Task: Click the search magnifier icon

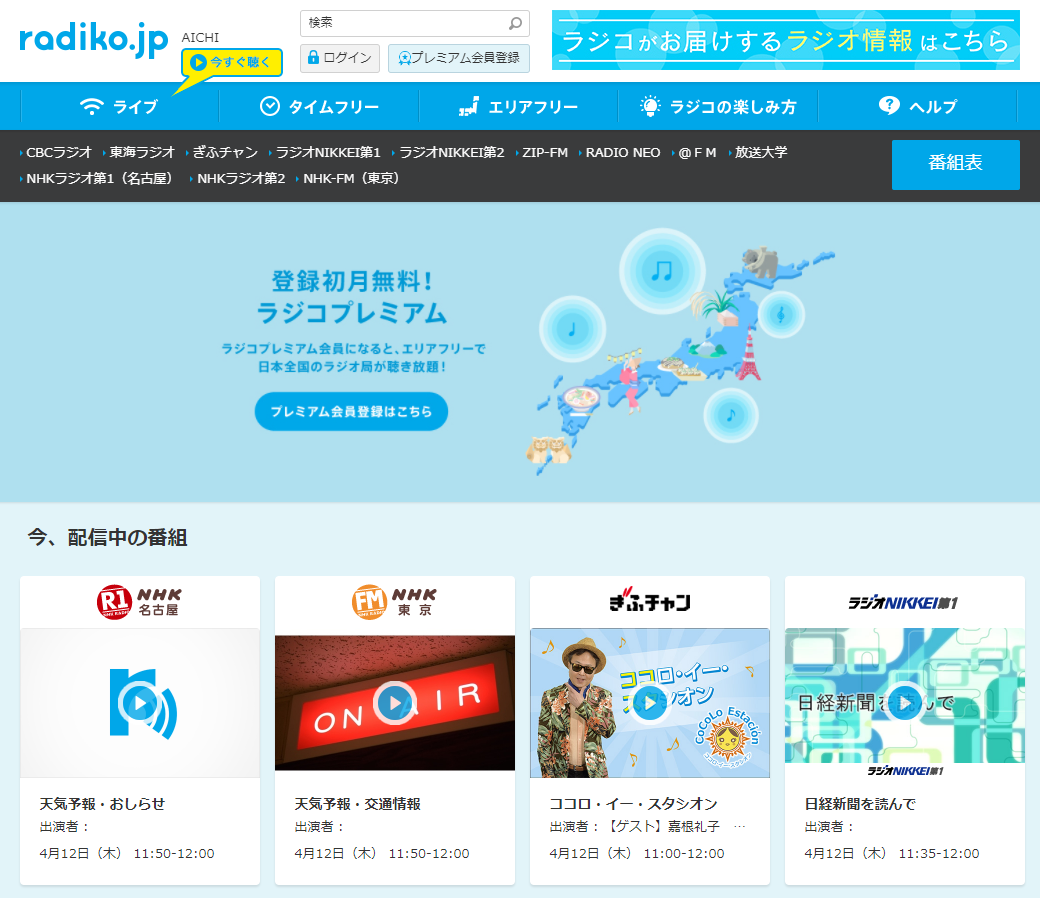Action: [x=515, y=24]
